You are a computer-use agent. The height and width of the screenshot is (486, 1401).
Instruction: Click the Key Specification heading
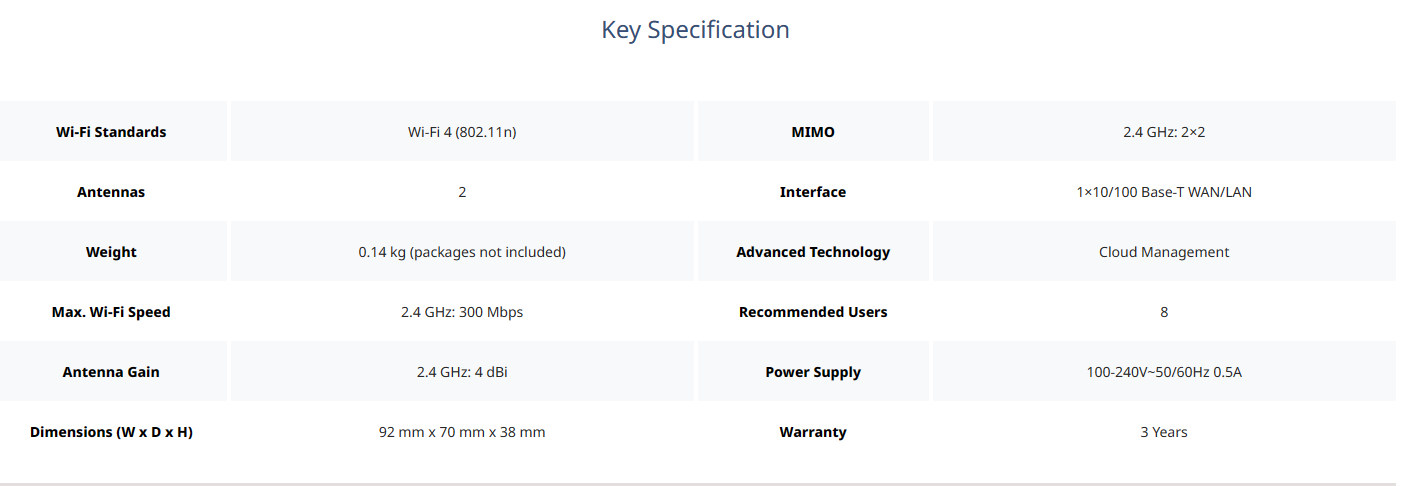point(695,30)
